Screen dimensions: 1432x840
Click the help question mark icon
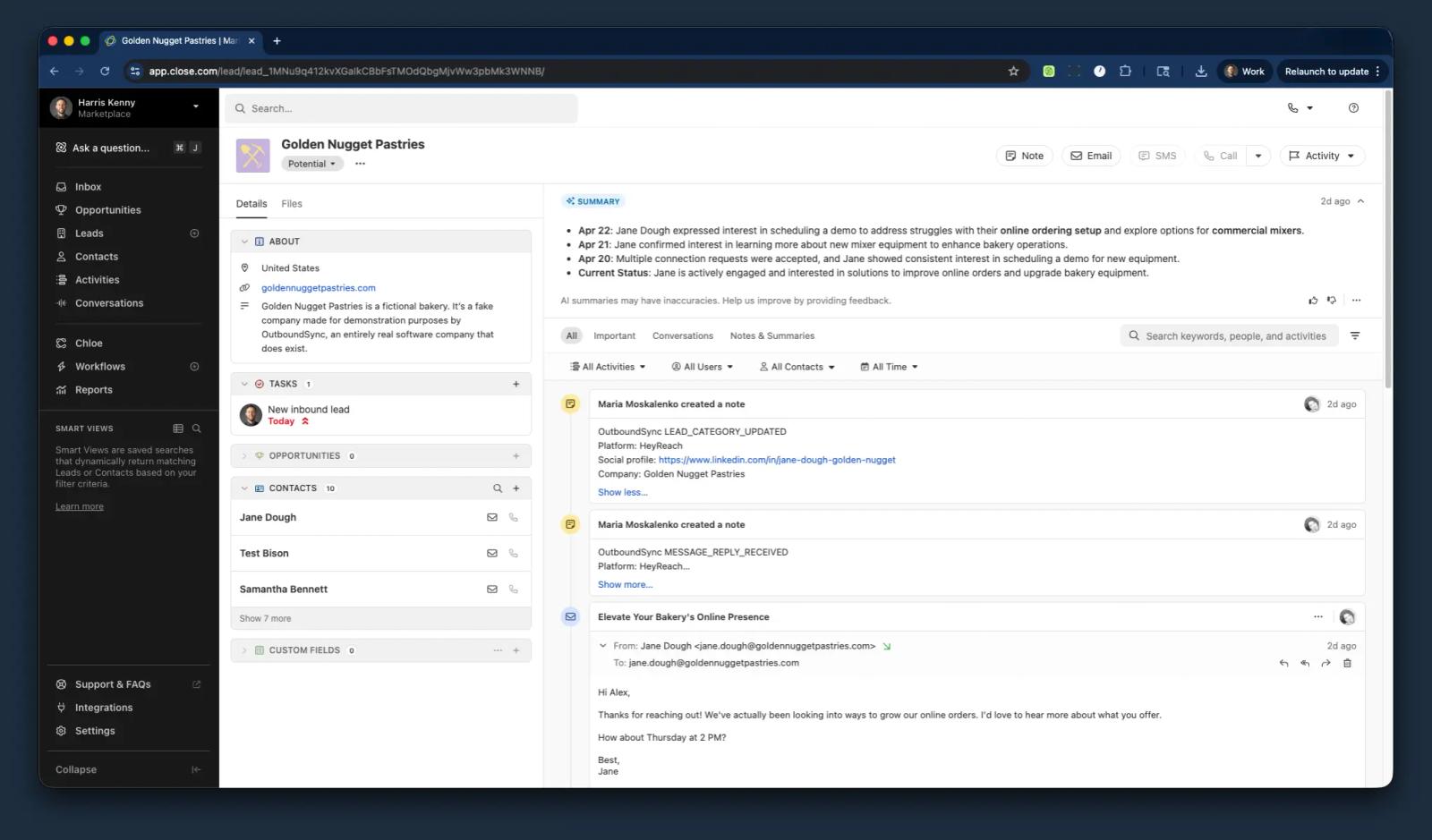point(1353,108)
